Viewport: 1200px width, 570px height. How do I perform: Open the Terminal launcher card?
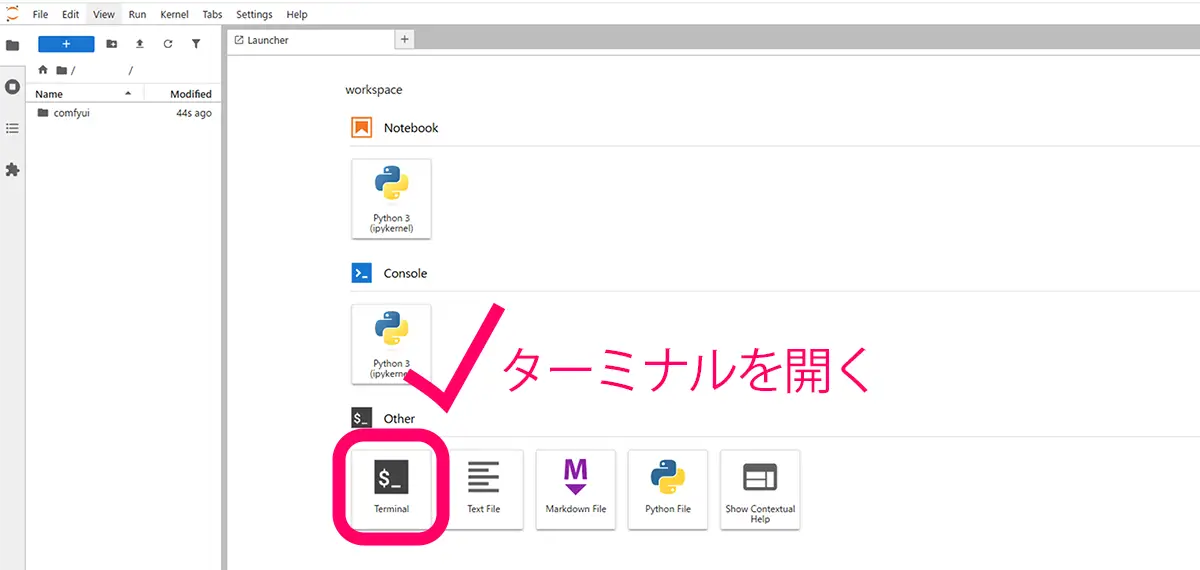coord(391,488)
